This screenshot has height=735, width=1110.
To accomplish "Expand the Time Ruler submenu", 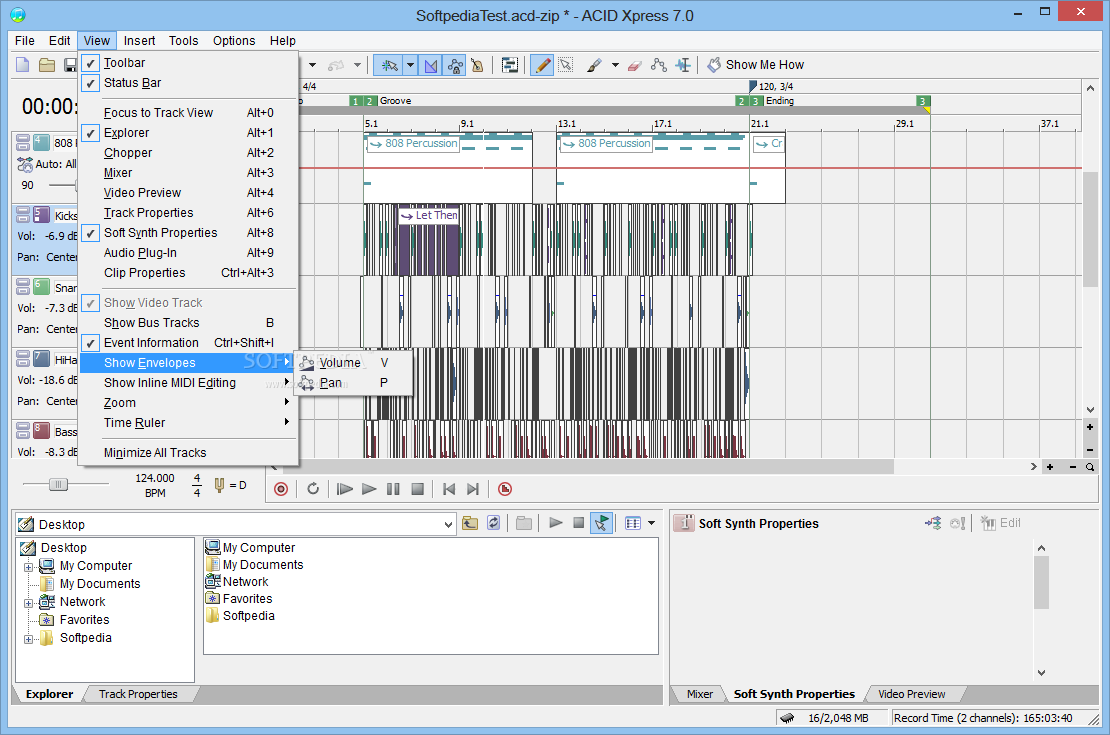I will [188, 423].
